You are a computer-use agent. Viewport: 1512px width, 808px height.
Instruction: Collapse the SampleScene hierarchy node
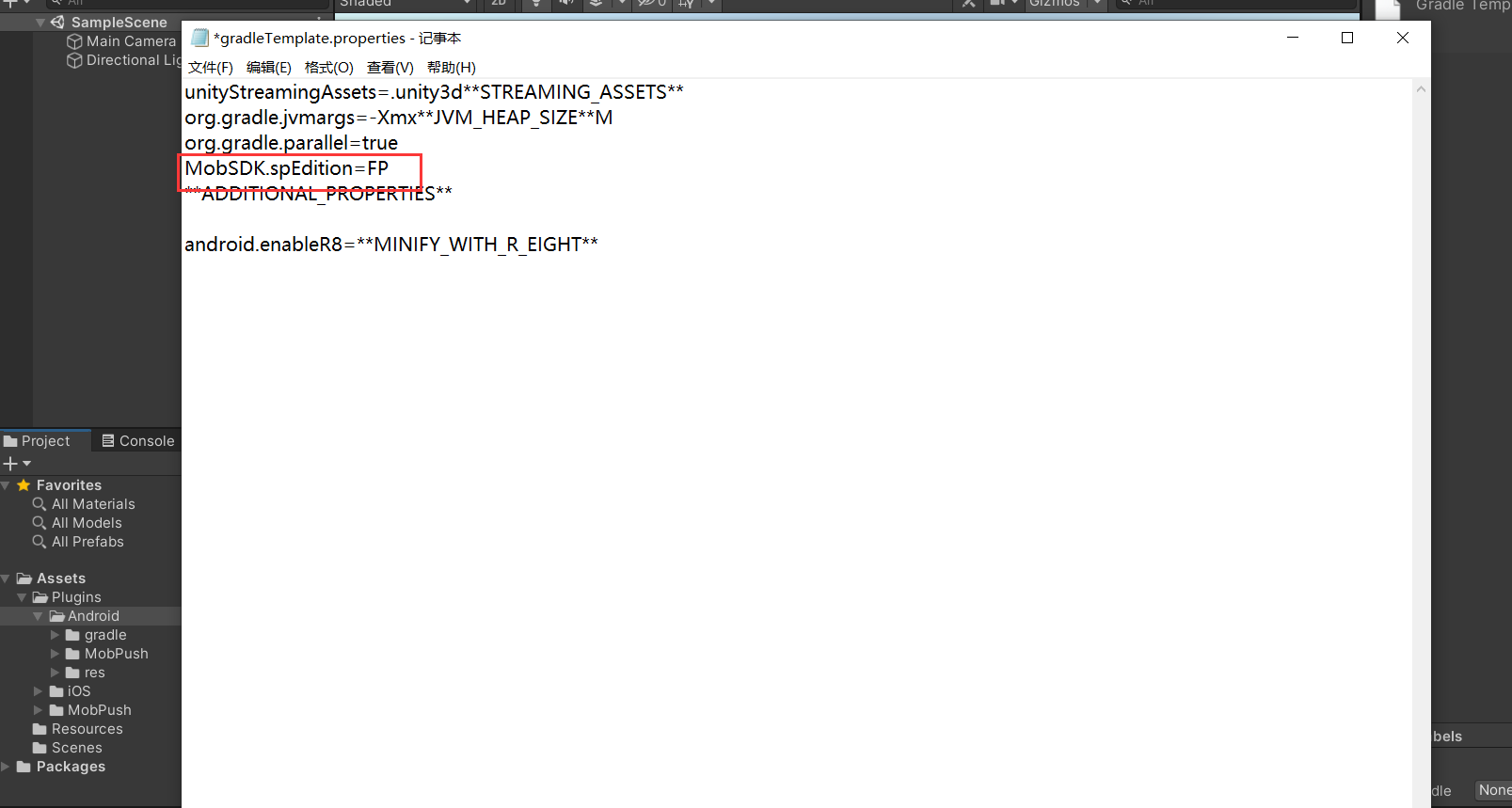point(40,23)
